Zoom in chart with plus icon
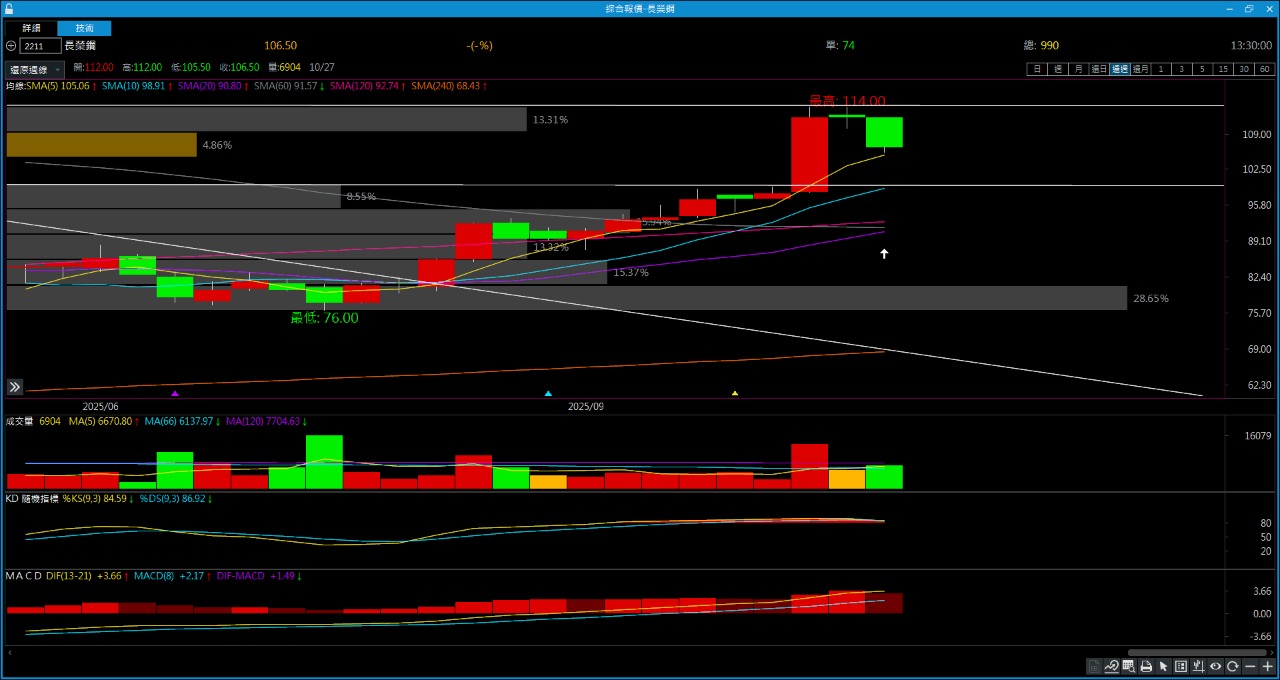Screen dimensions: 1280x680 pyautogui.click(x=1267, y=666)
